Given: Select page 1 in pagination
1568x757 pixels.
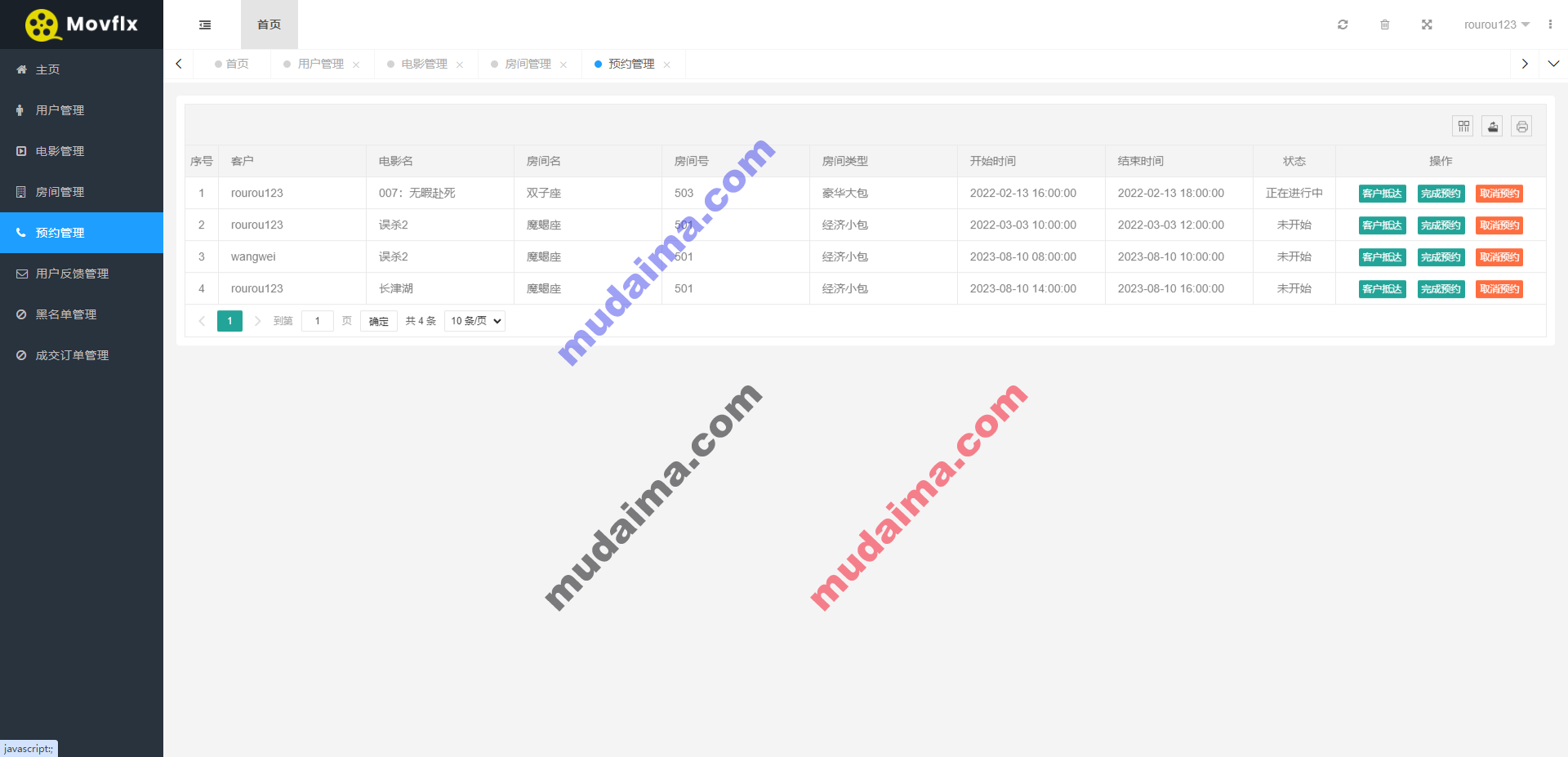Looking at the screenshot, I should pyautogui.click(x=229, y=321).
